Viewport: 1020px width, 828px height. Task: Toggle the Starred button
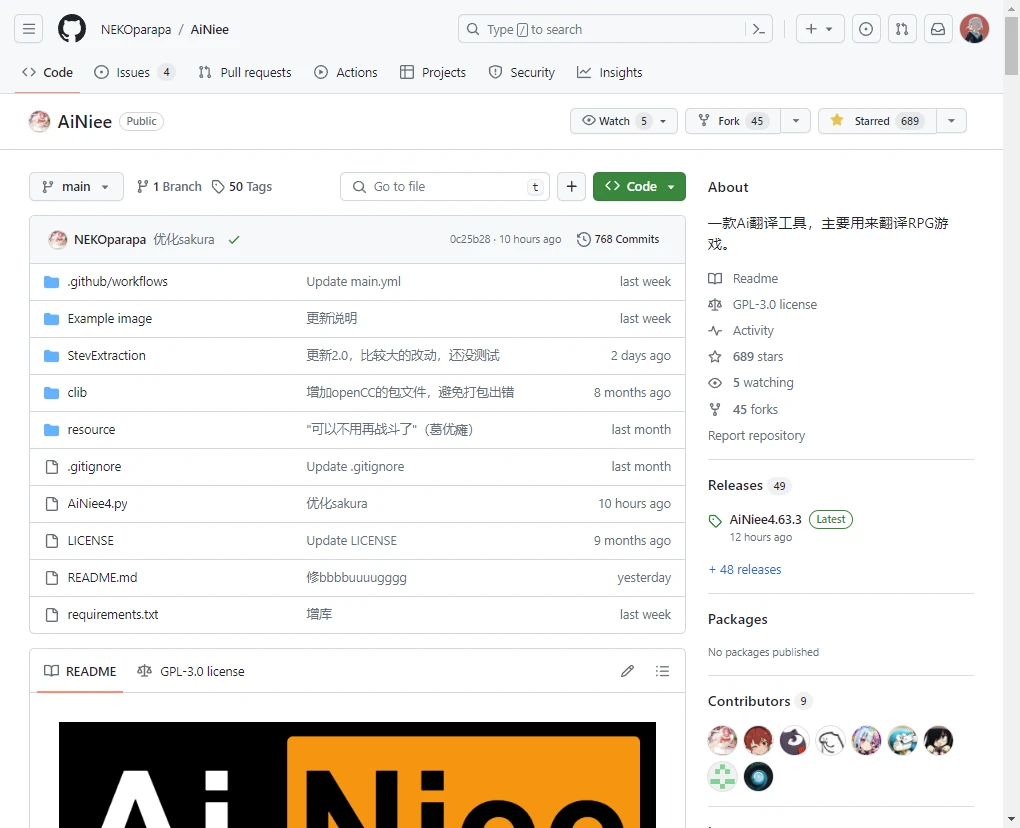coord(877,121)
